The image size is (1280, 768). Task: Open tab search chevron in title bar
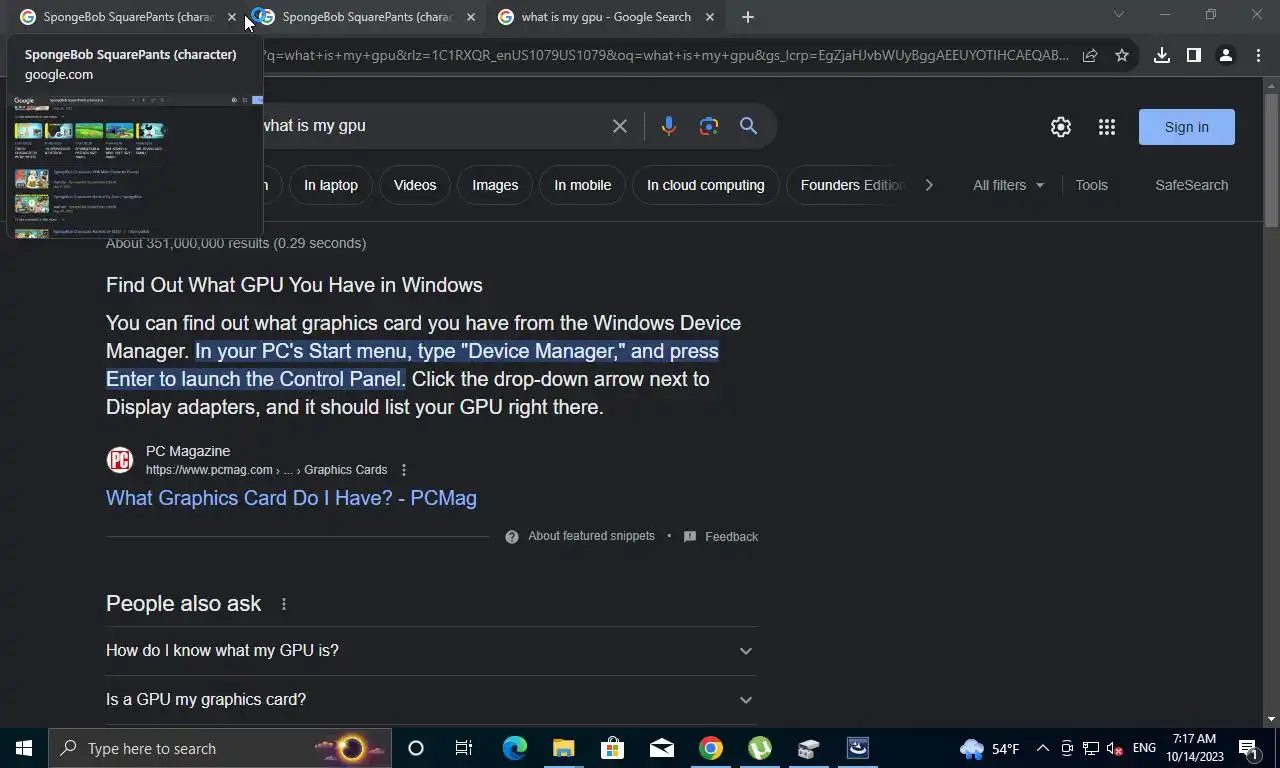point(1119,14)
